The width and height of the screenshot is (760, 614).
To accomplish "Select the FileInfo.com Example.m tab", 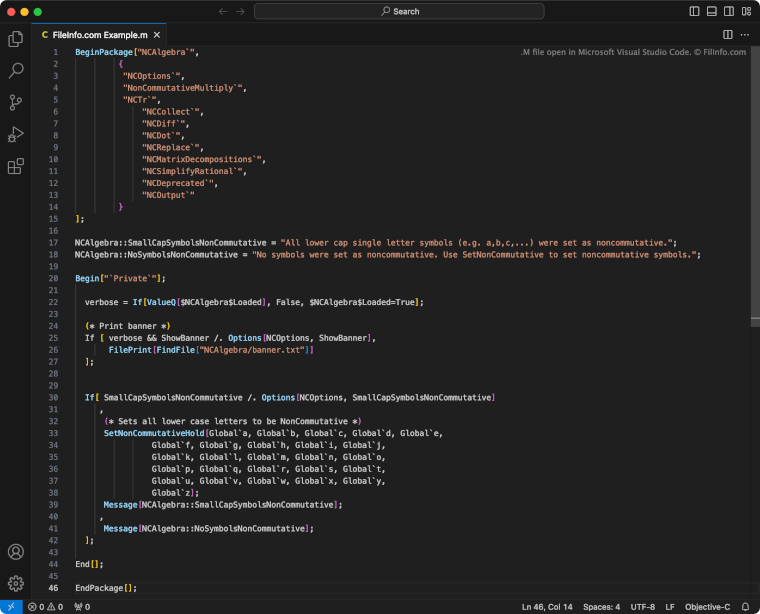I will pos(98,34).
